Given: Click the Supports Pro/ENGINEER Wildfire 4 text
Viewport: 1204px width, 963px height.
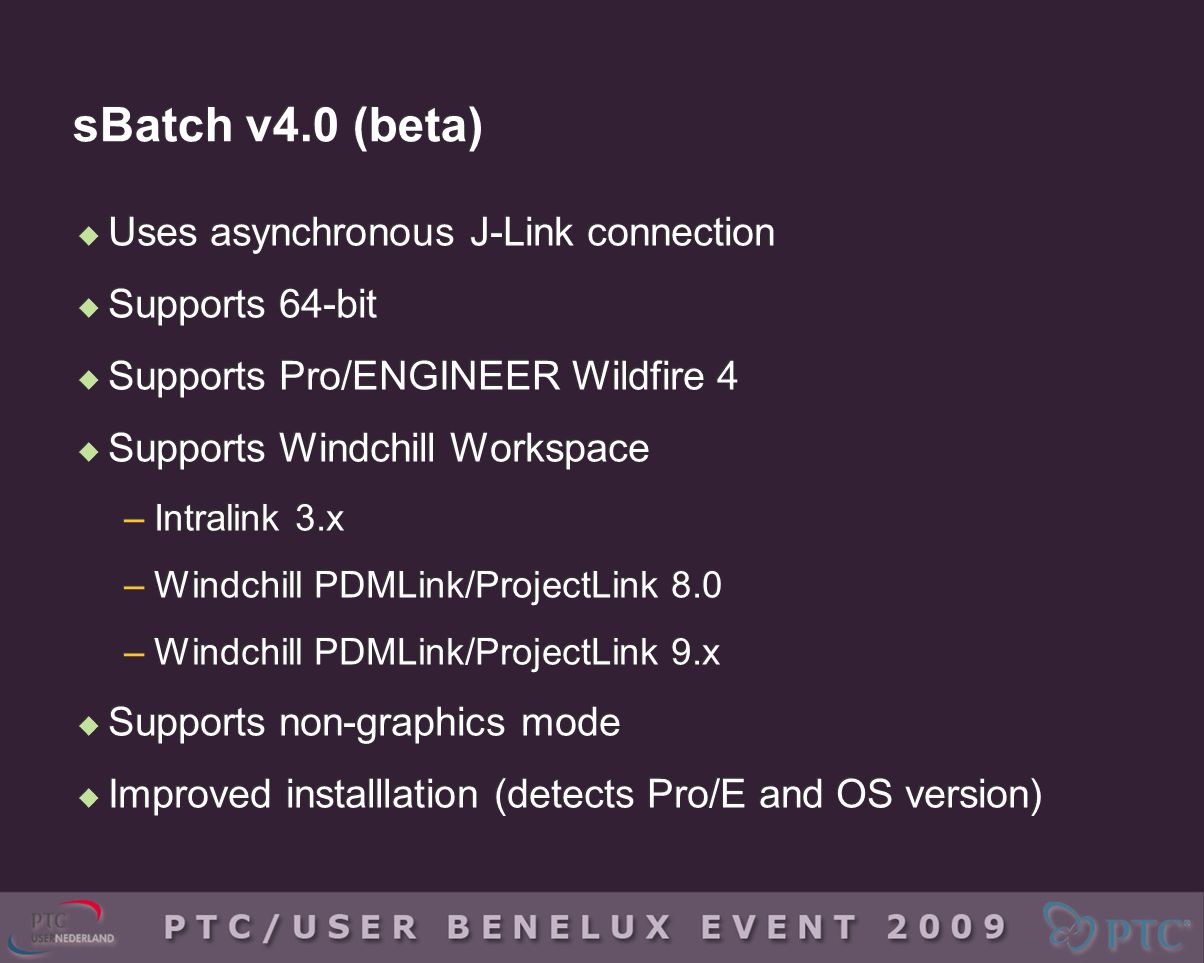Looking at the screenshot, I should 423,377.
